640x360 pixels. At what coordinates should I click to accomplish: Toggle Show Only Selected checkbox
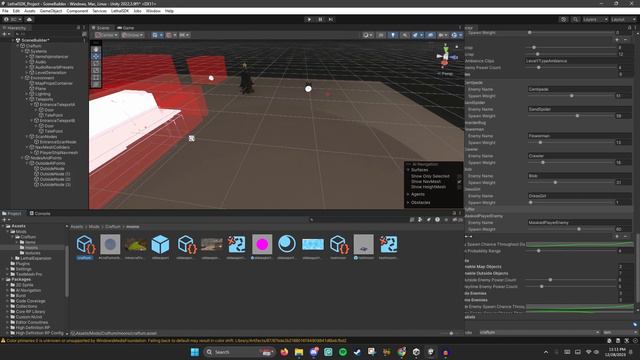tap(460, 176)
